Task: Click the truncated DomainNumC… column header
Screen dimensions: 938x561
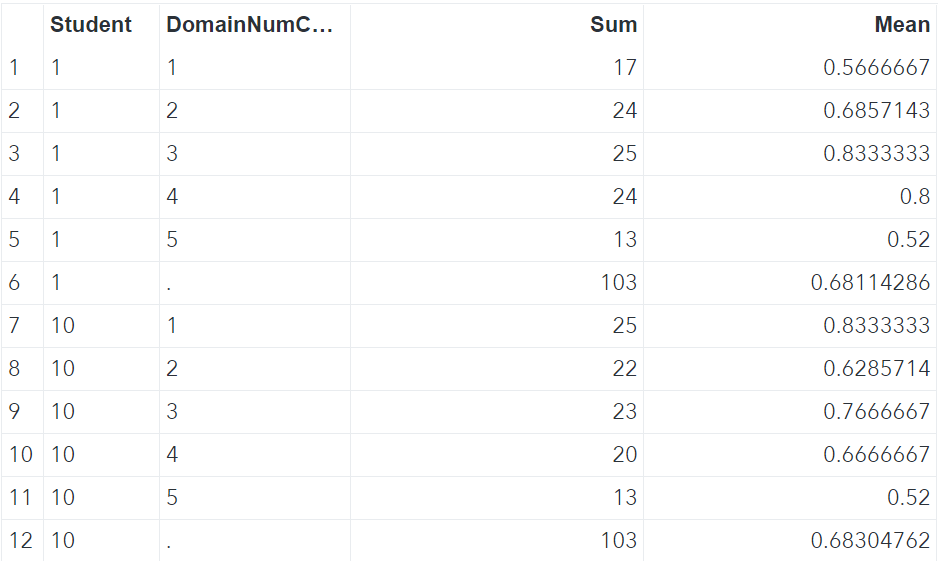Action: pyautogui.click(x=248, y=25)
